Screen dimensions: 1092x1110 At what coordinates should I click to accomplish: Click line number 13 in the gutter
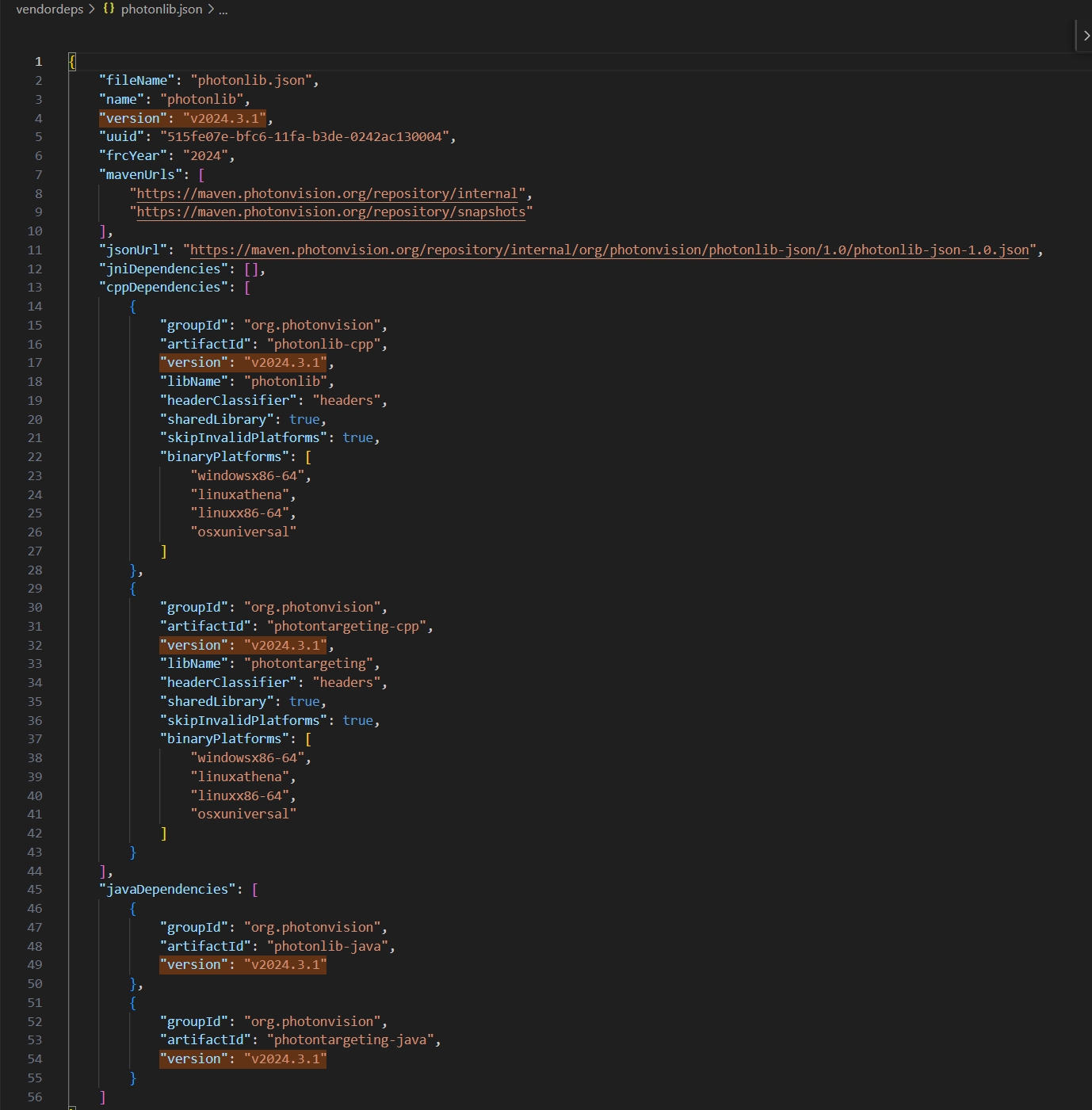click(x=35, y=288)
